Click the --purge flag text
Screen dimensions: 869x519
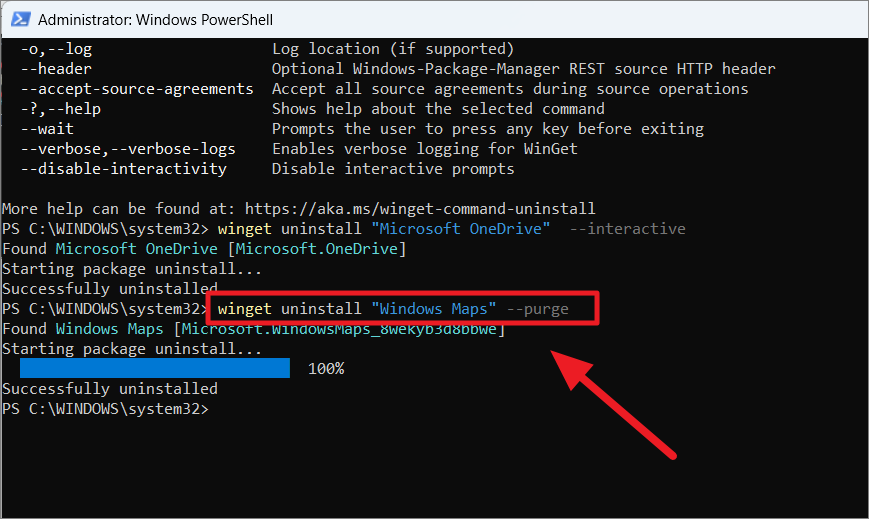tap(538, 309)
